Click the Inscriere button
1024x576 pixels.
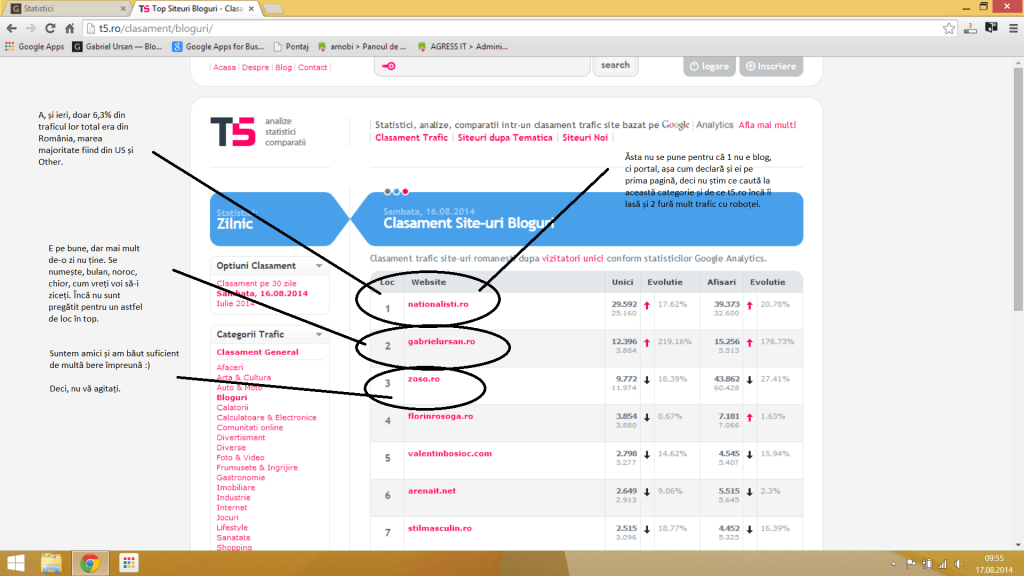click(771, 66)
